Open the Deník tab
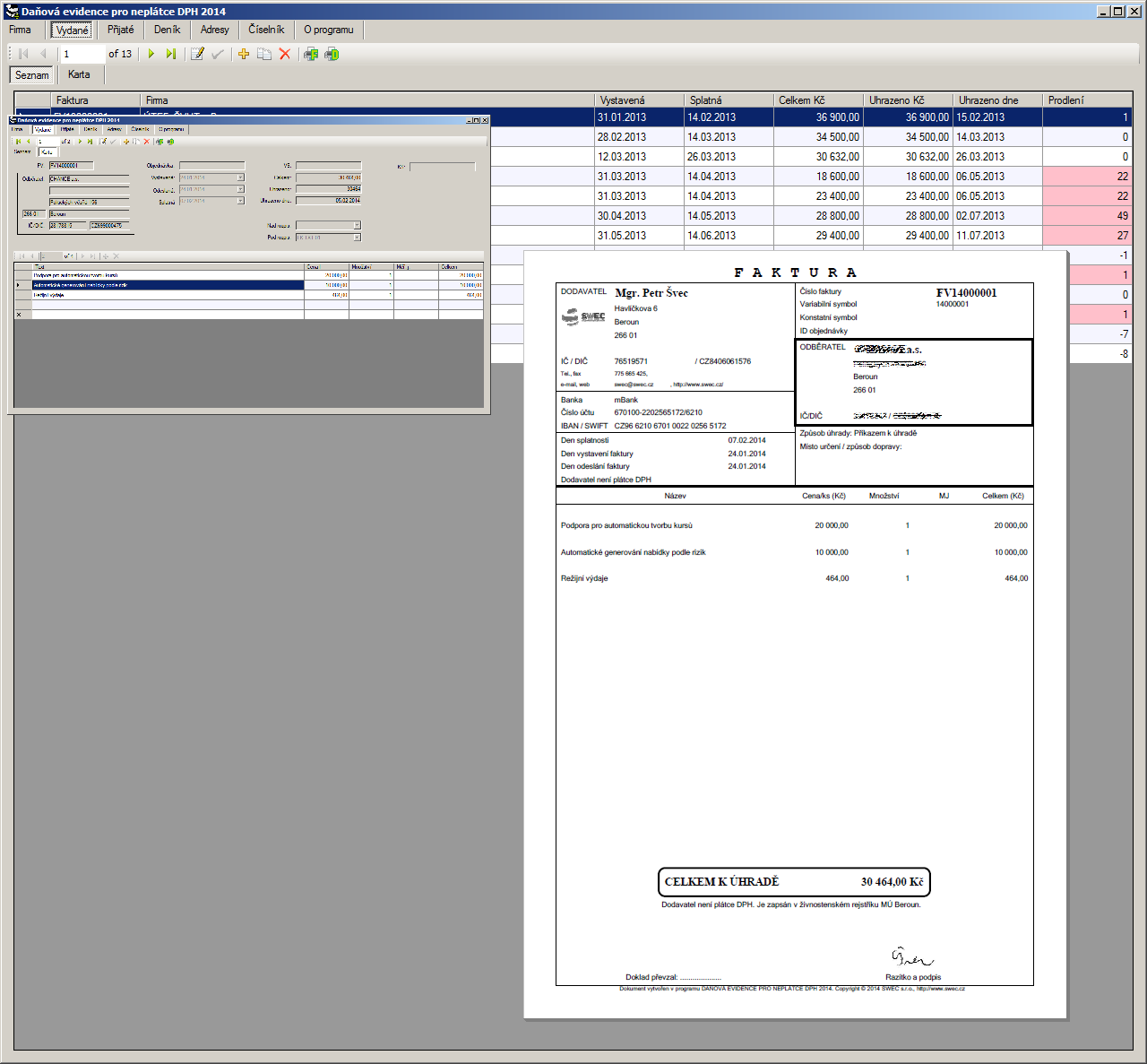 167,30
